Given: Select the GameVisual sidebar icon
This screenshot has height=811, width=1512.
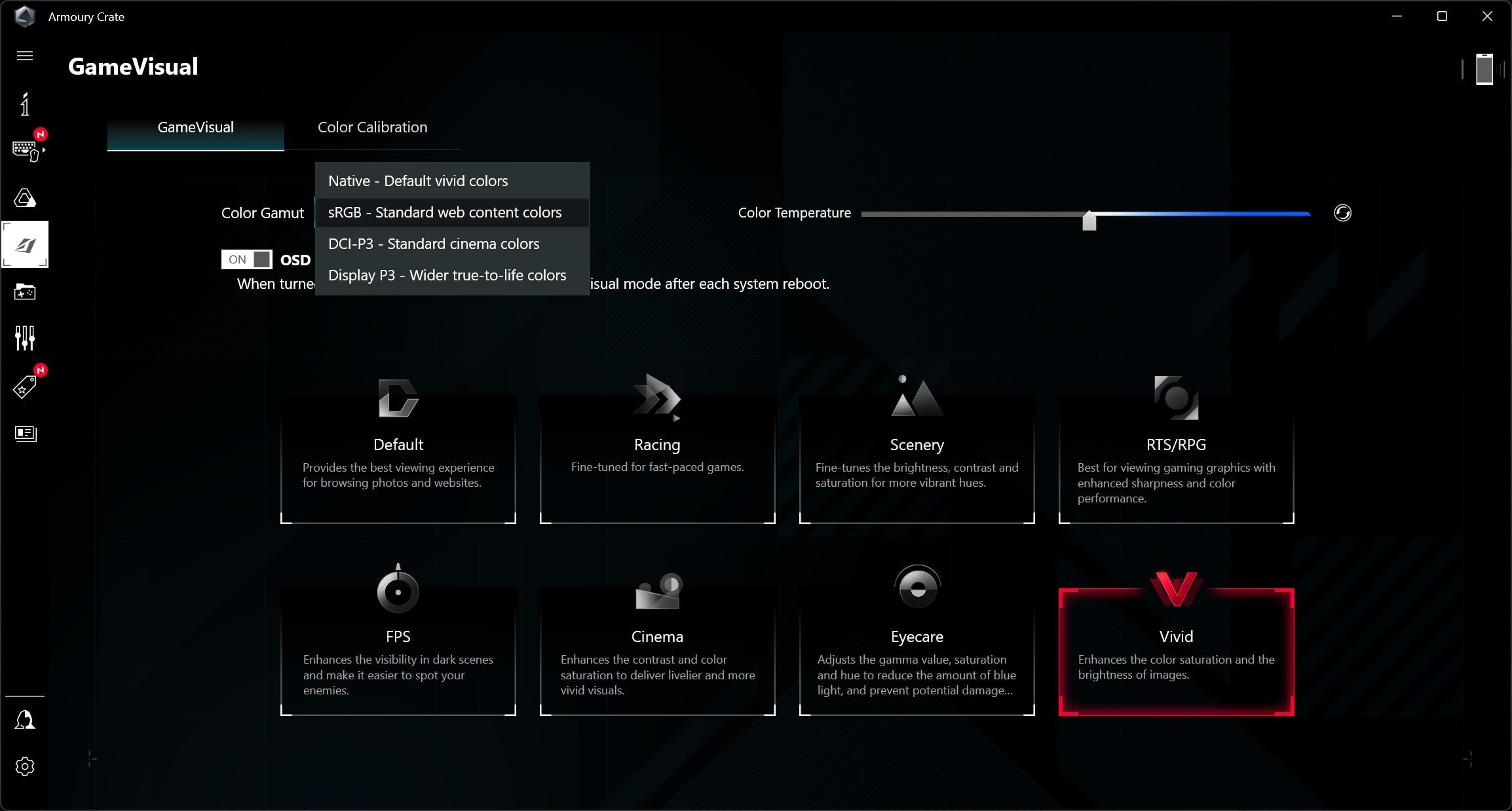Looking at the screenshot, I should 25,244.
